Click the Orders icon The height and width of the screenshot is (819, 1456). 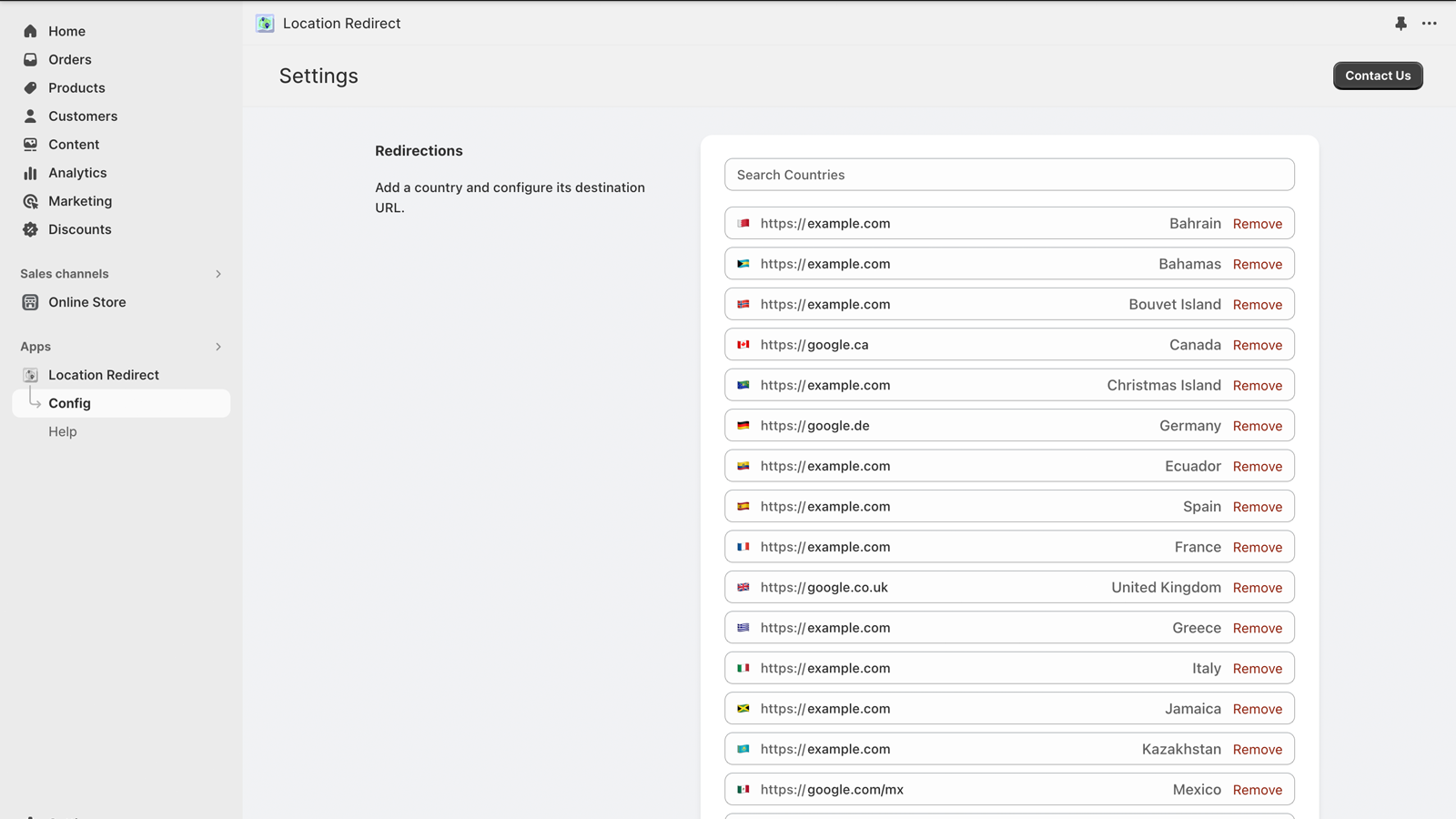(30, 59)
